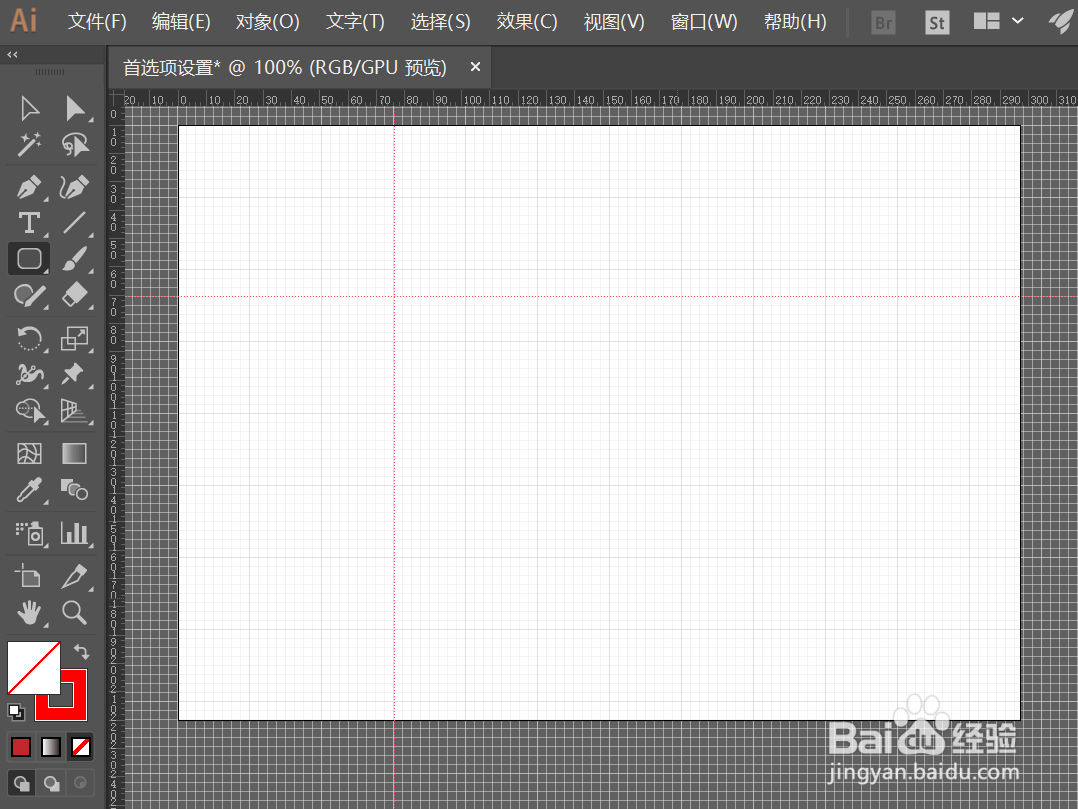This screenshot has width=1078, height=809.
Task: Choose Draw Normal mode
Action: point(21,783)
